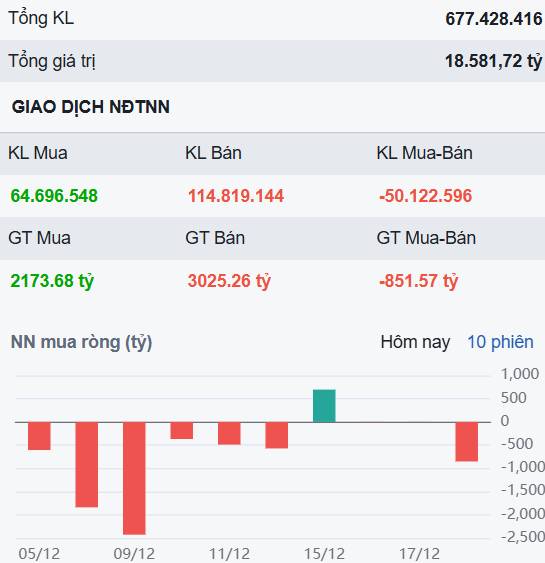Click net volume -50.122.596
This screenshot has height=563, width=545.
coord(425,196)
